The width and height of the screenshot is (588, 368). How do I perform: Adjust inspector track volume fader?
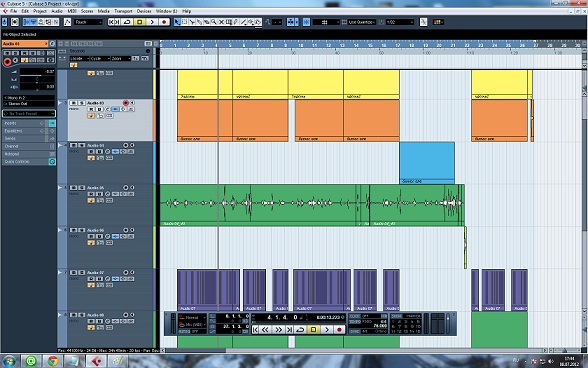click(x=37, y=75)
